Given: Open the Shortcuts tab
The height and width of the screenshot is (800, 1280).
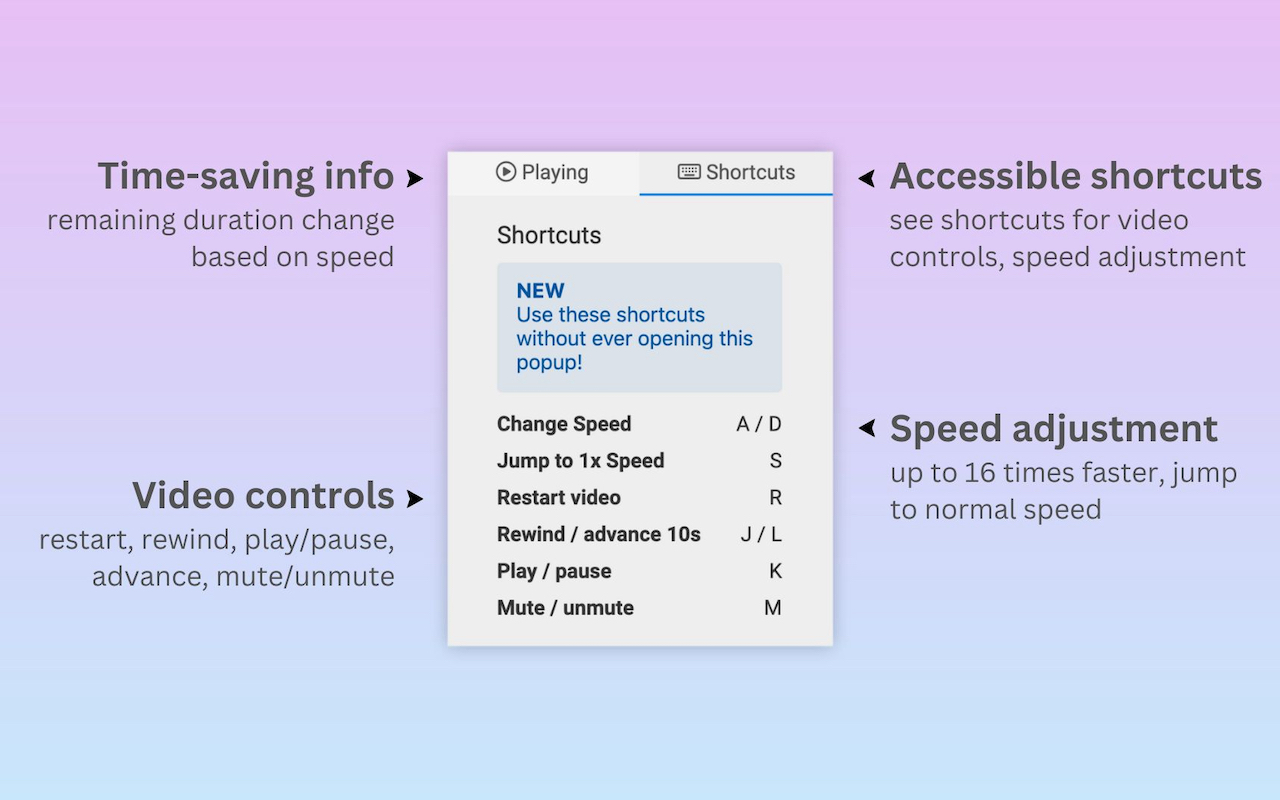Looking at the screenshot, I should click(x=736, y=172).
